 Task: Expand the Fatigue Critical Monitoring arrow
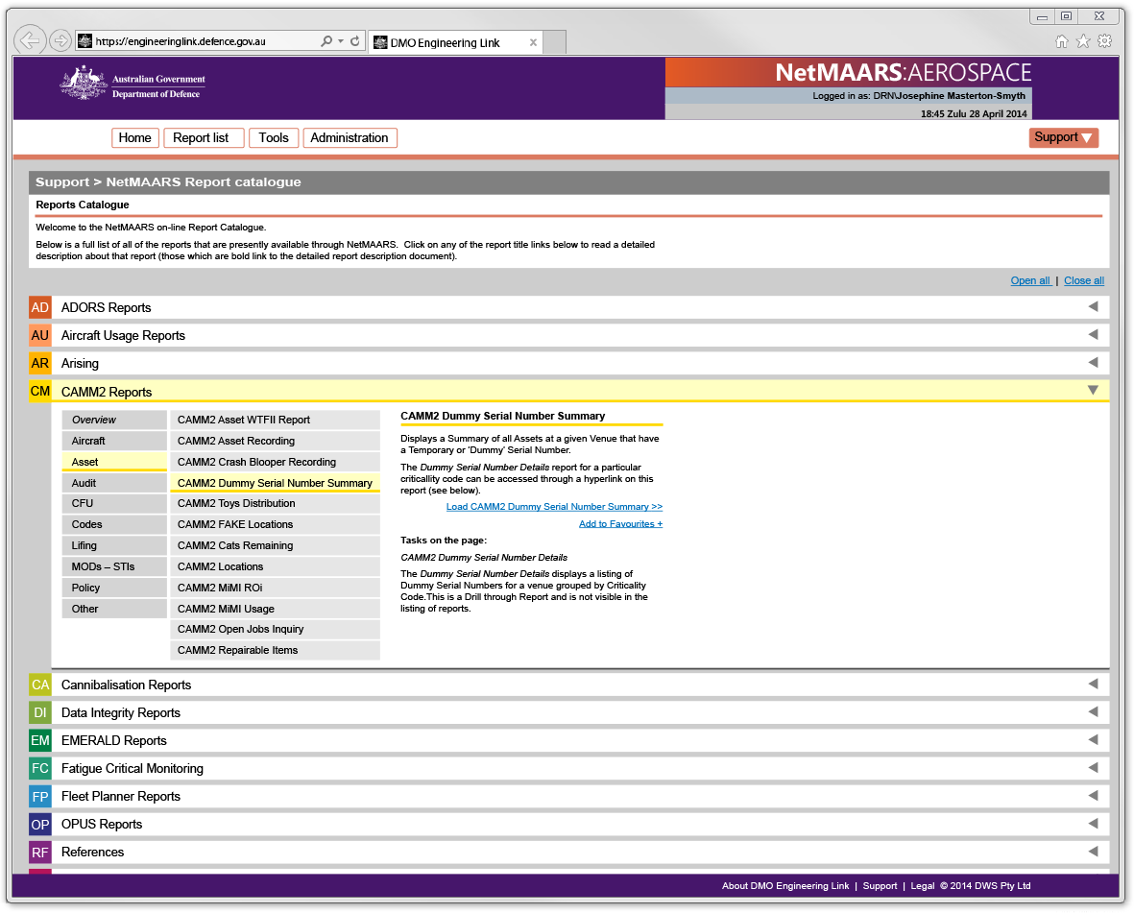(1093, 768)
